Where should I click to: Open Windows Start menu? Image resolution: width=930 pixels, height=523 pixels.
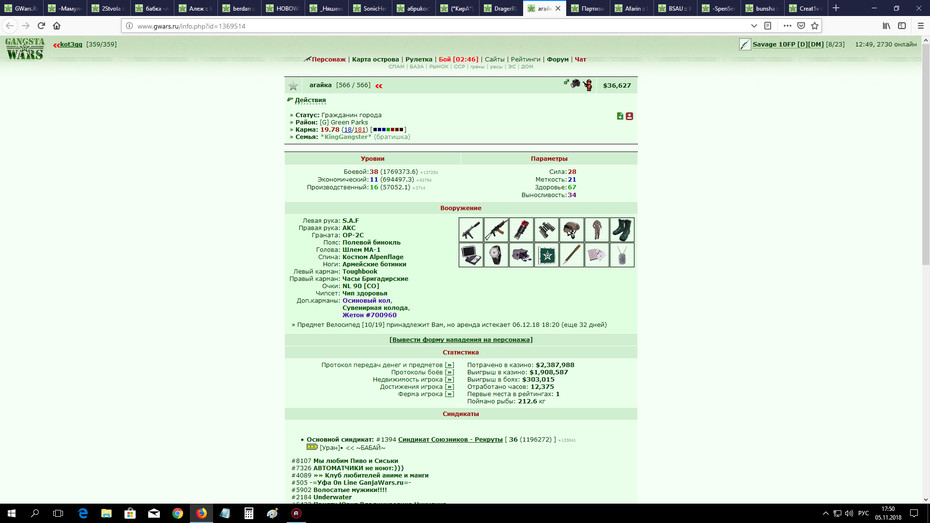11,514
